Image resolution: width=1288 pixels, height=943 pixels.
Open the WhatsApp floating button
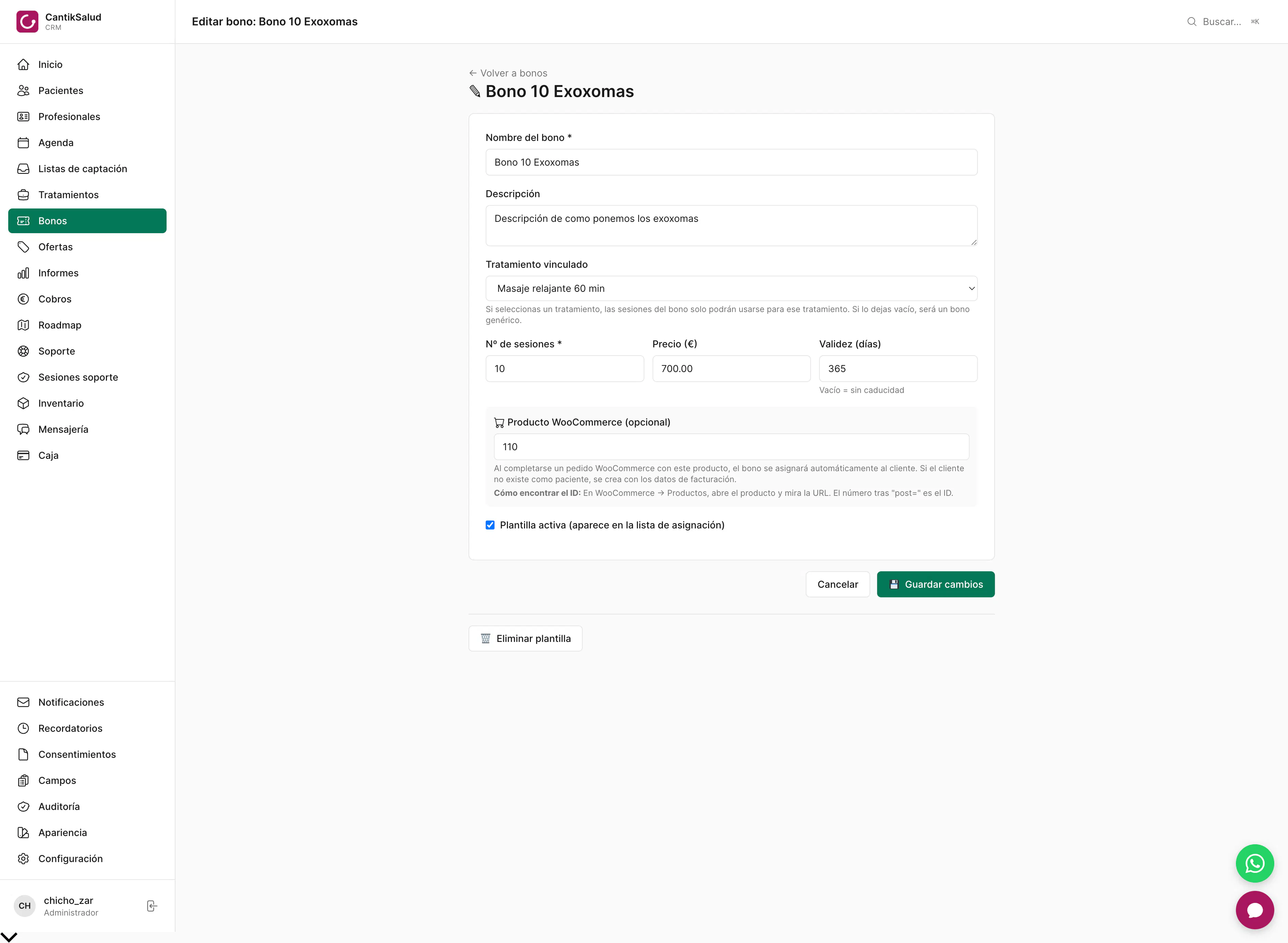[1254, 864]
